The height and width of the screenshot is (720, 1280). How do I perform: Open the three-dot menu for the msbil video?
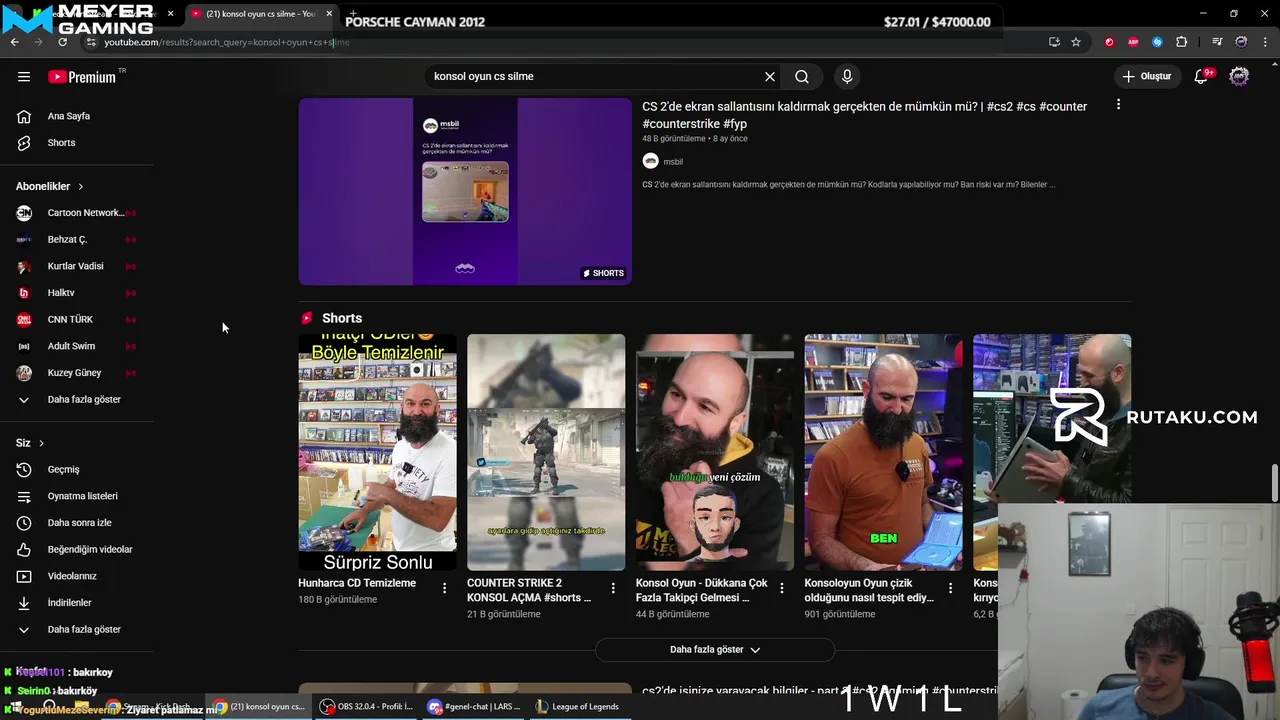[x=1118, y=104]
